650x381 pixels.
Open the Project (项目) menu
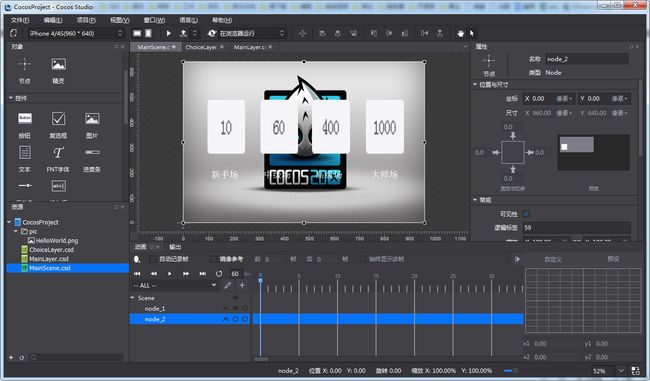(x=86, y=20)
